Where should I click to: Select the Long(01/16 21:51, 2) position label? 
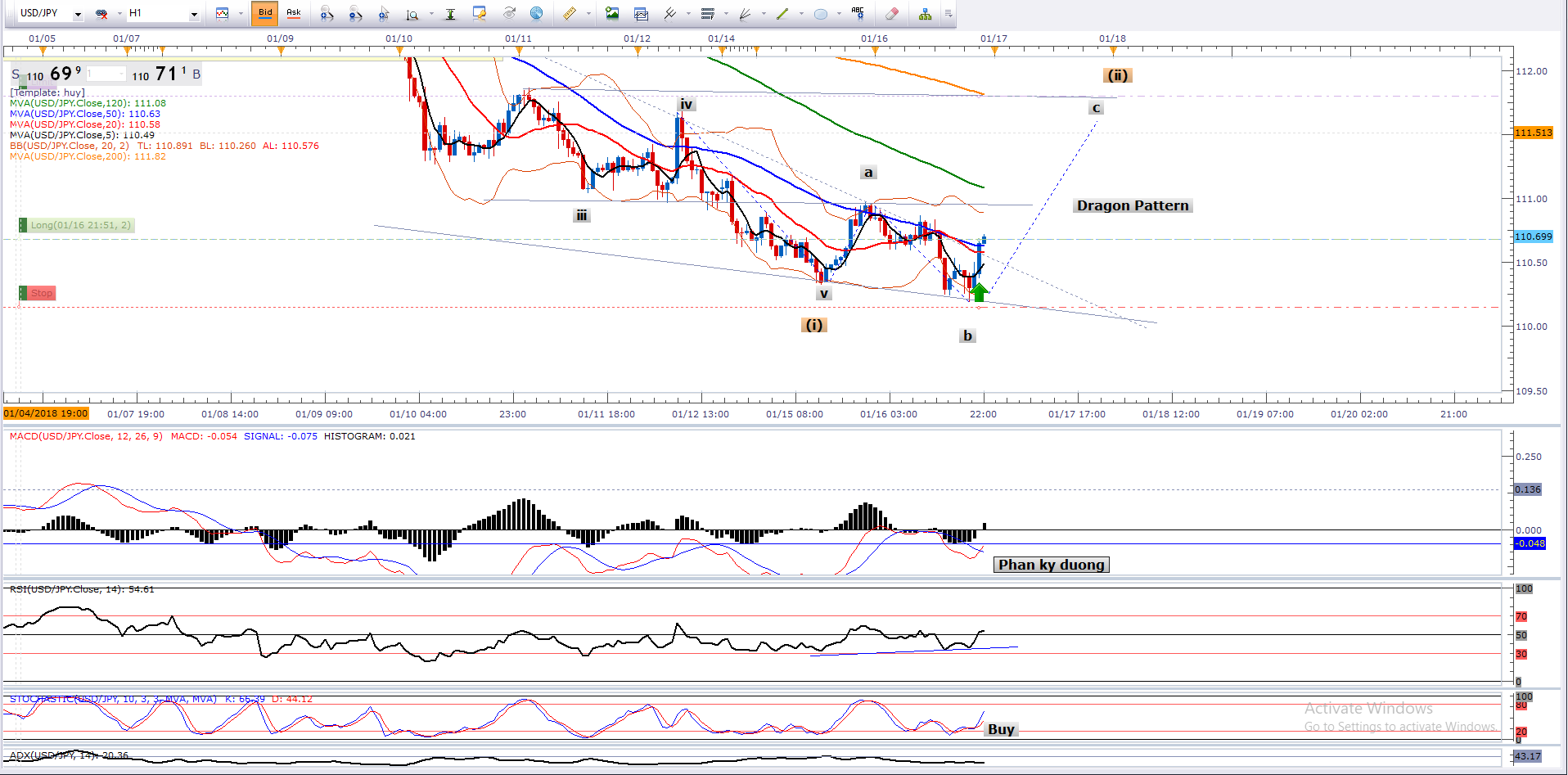coord(78,225)
